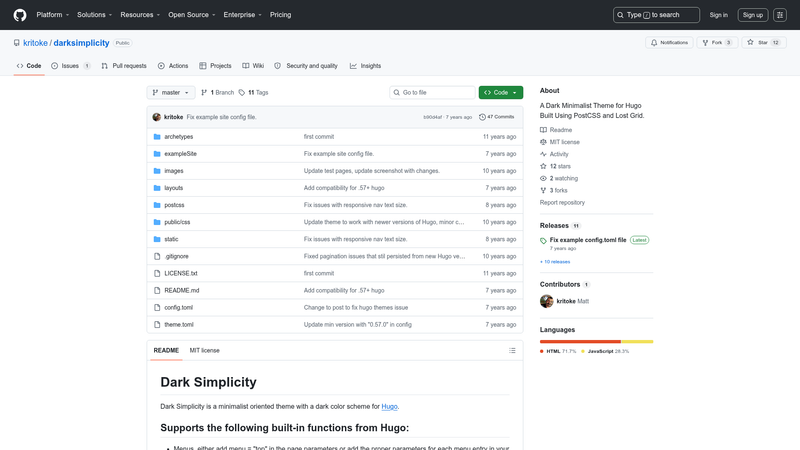The width and height of the screenshot is (800, 450).
Task: Click the release tag icon in Releases
Action: point(543,240)
